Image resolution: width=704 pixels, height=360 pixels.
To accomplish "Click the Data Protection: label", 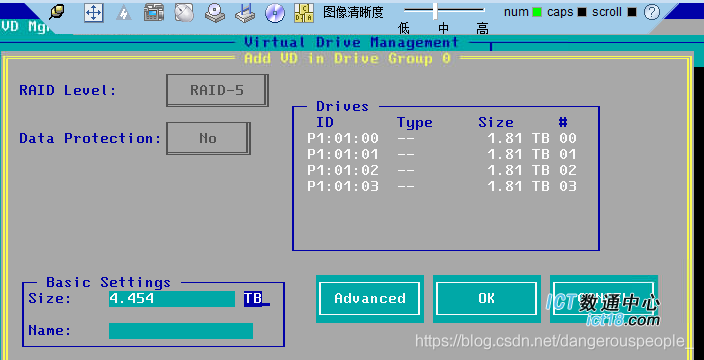I will (90, 138).
